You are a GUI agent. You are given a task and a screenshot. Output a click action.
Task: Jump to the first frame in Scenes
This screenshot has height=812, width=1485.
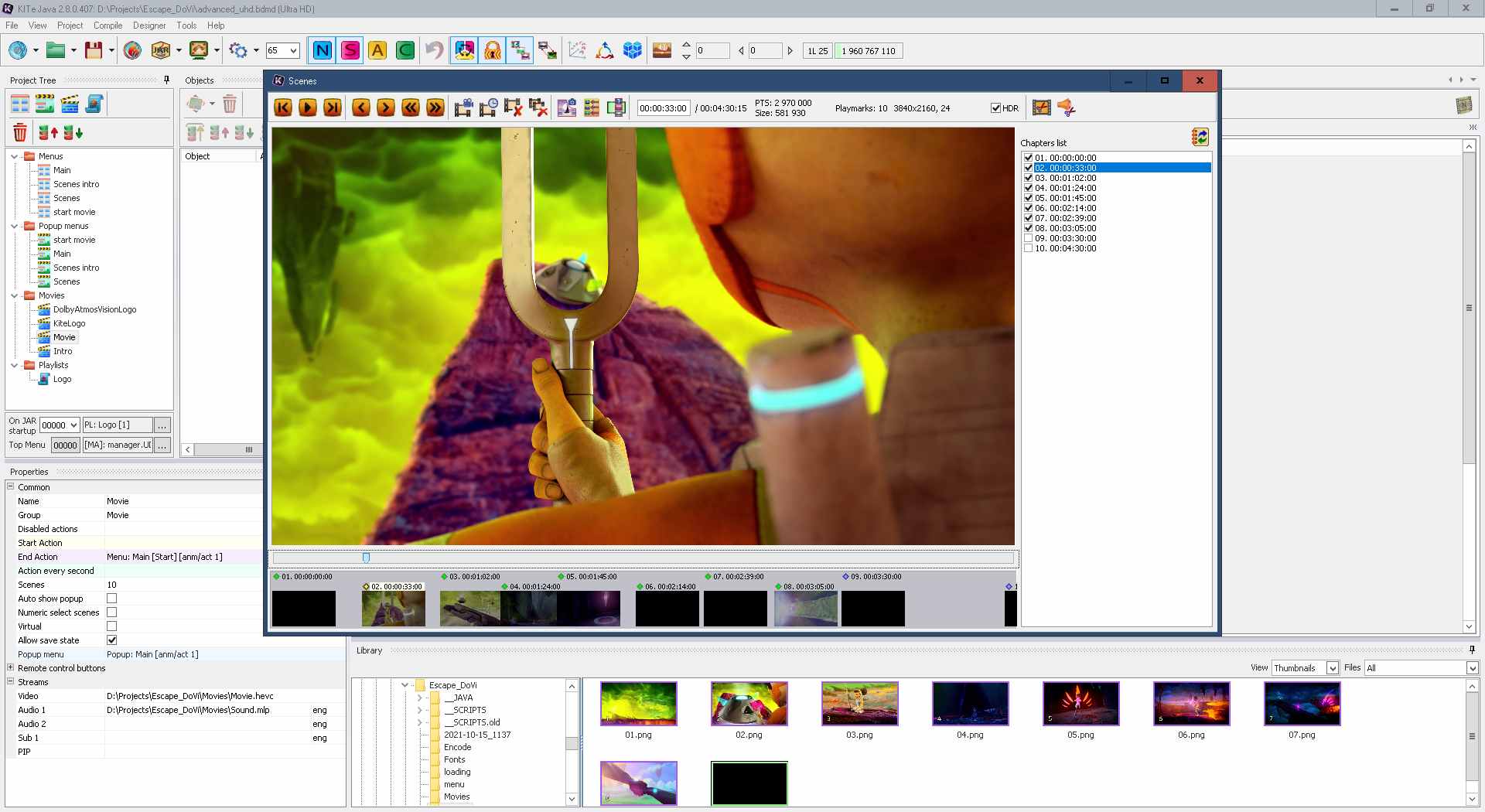(x=283, y=108)
